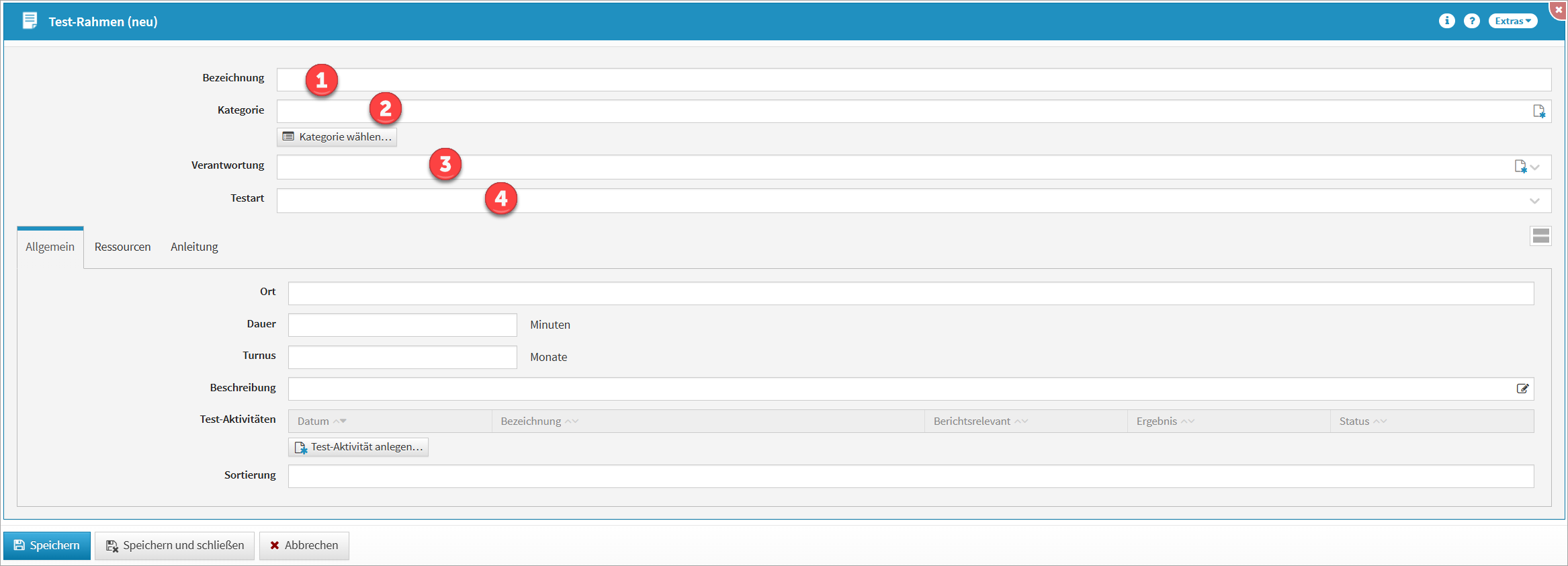Viewport: 1568px width, 566px height.
Task: Open the help question mark icon
Action: [x=1471, y=21]
